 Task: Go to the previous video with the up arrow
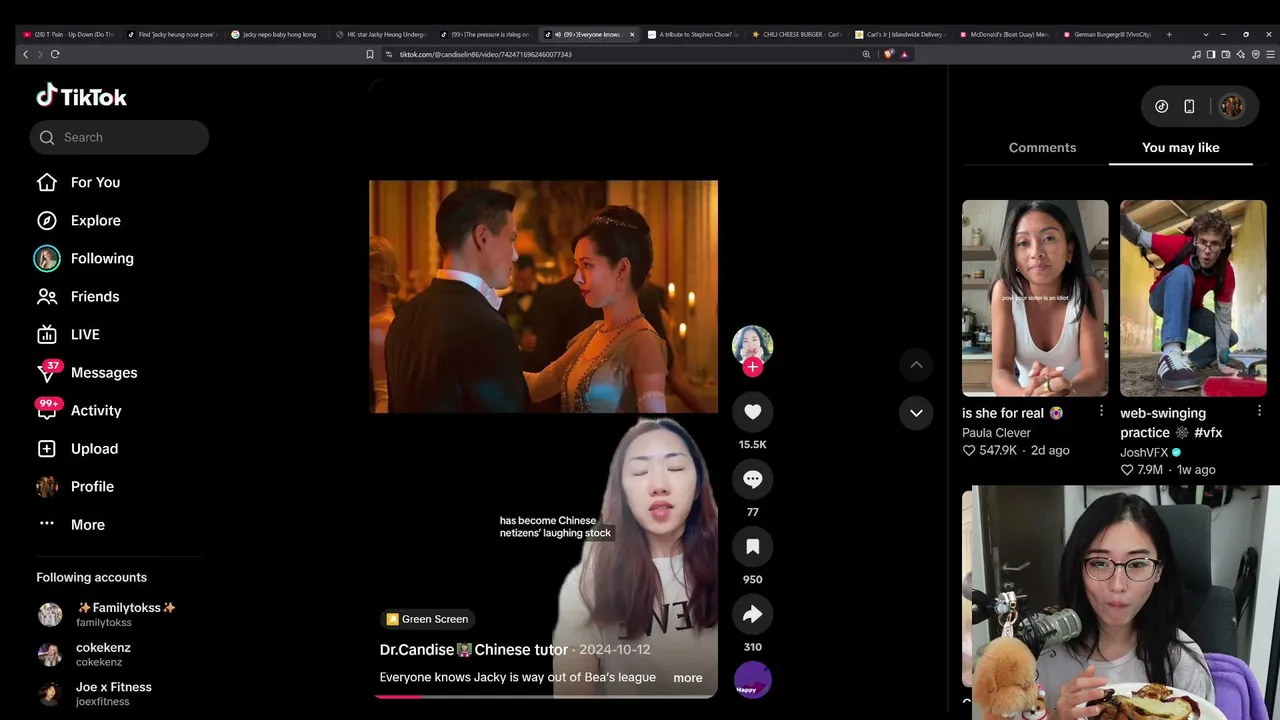tap(916, 365)
